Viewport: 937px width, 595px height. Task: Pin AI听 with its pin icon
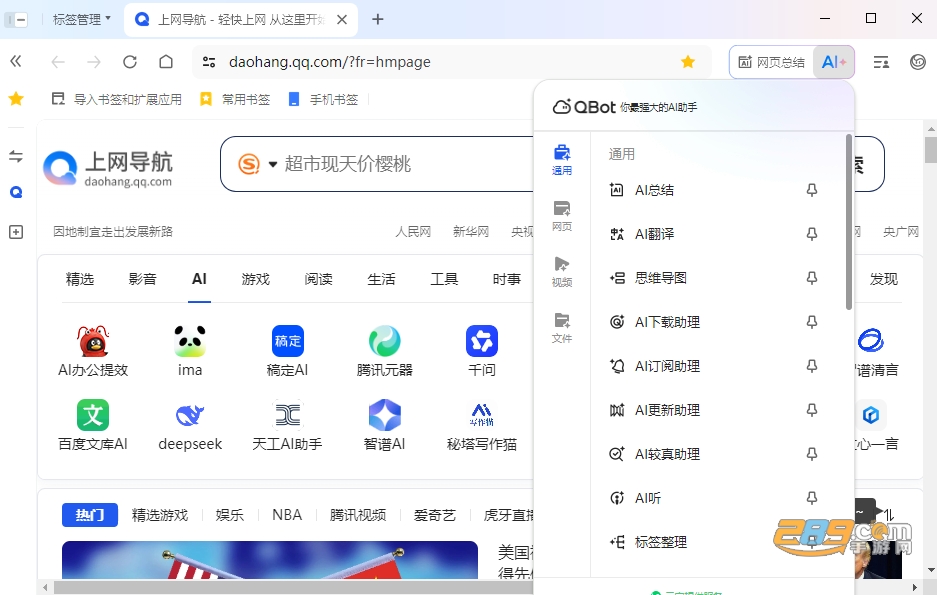pos(812,498)
